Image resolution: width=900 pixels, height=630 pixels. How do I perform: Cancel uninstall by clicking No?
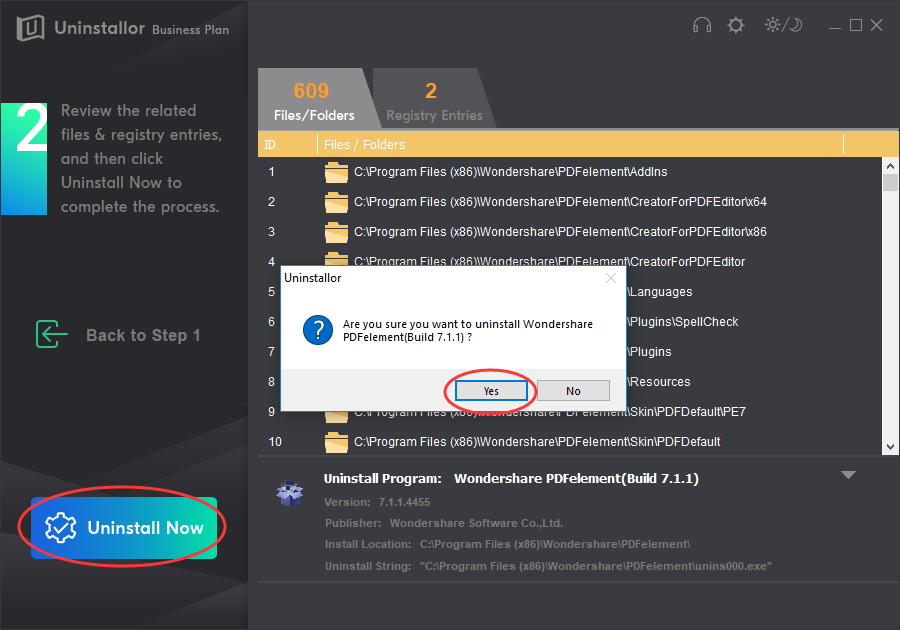[x=573, y=391]
